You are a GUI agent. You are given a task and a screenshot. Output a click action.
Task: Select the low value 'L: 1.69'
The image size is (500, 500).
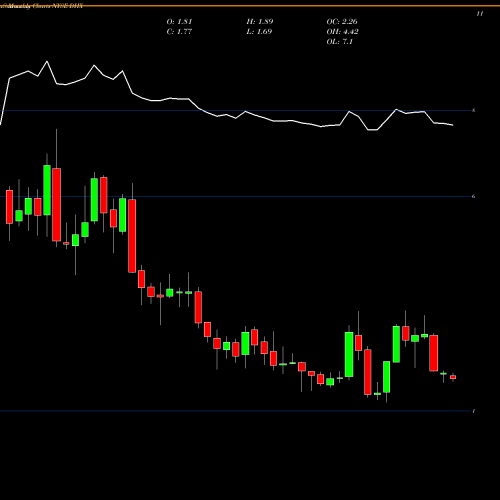[259, 32]
